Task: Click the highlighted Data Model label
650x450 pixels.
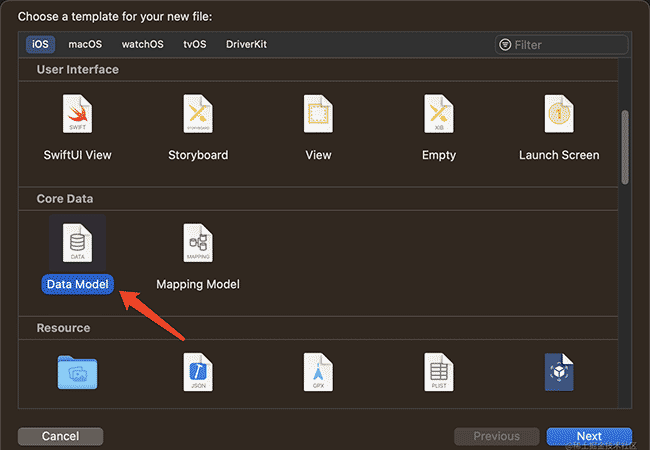Action: coord(78,284)
